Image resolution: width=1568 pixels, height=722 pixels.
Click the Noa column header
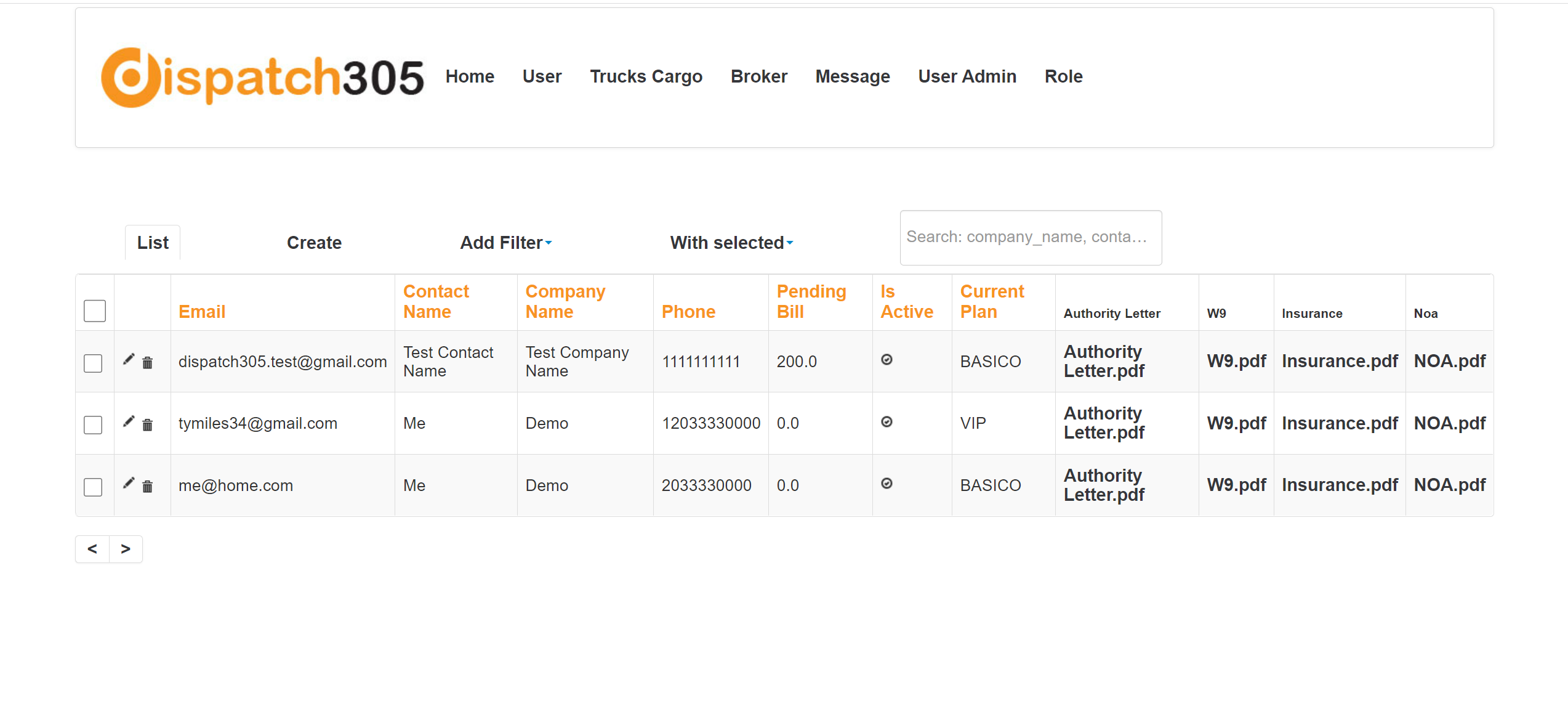1425,314
